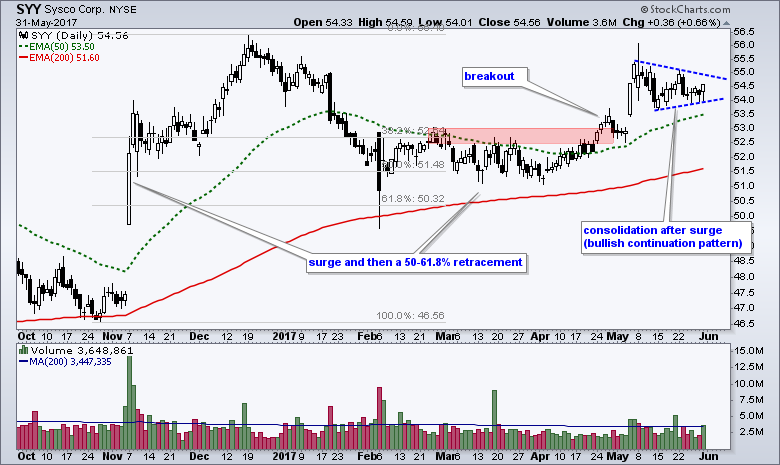Screen dimensions: 780x465
Task: Click the Open 54.33 value
Action: 322,22
